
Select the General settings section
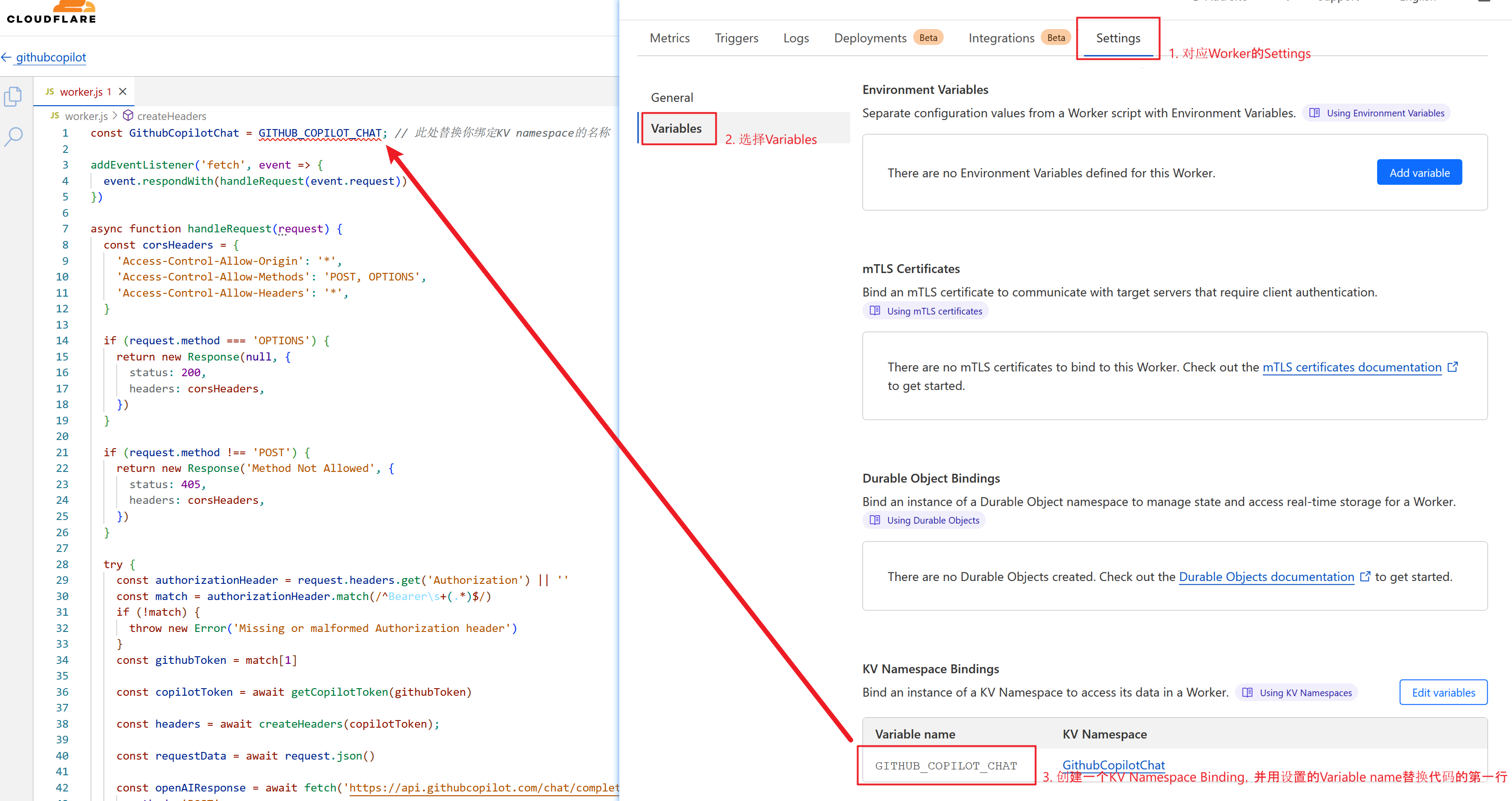[x=672, y=98]
